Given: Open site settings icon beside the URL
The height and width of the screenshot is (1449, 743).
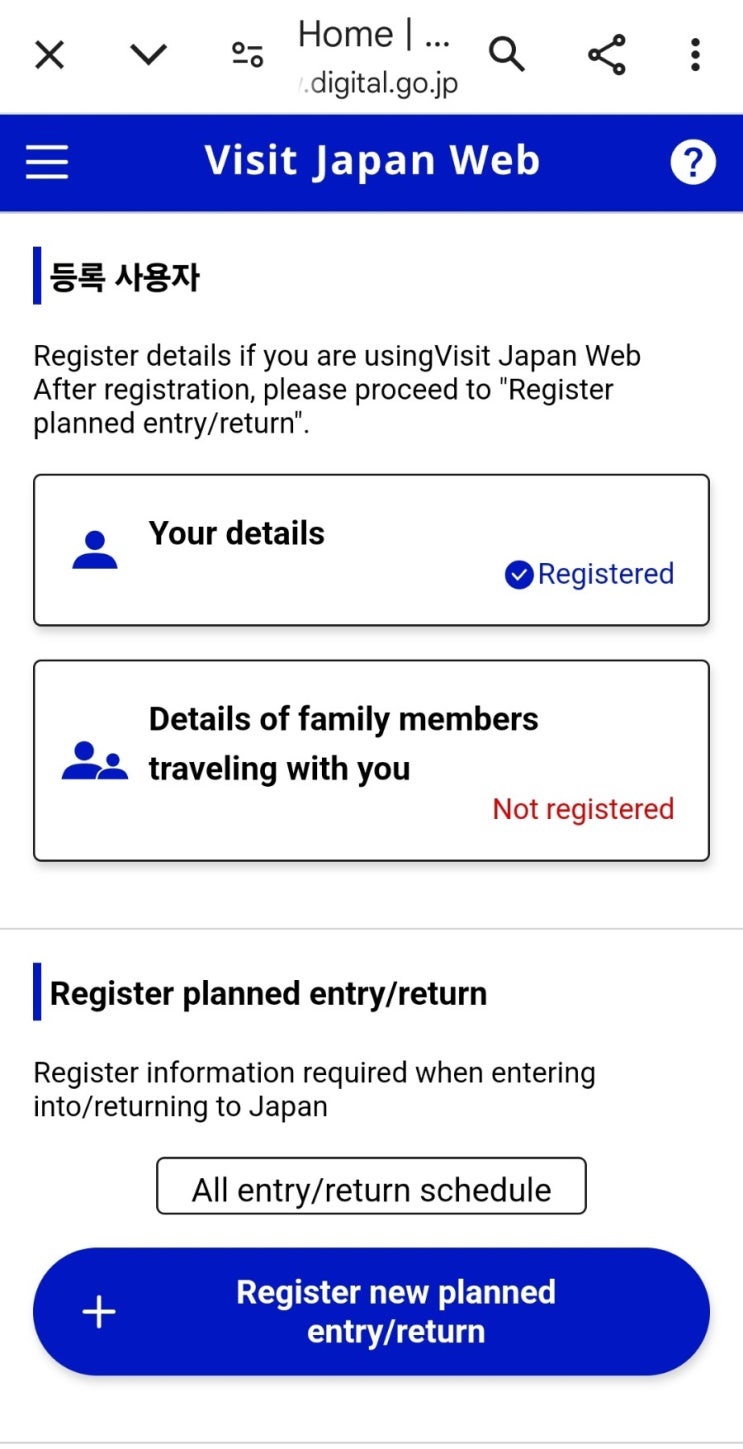Looking at the screenshot, I should (247, 55).
